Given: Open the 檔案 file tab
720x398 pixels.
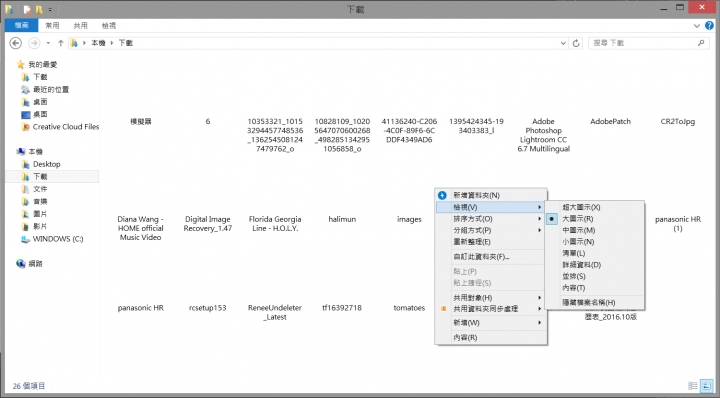Looking at the screenshot, I should click(x=22, y=26).
